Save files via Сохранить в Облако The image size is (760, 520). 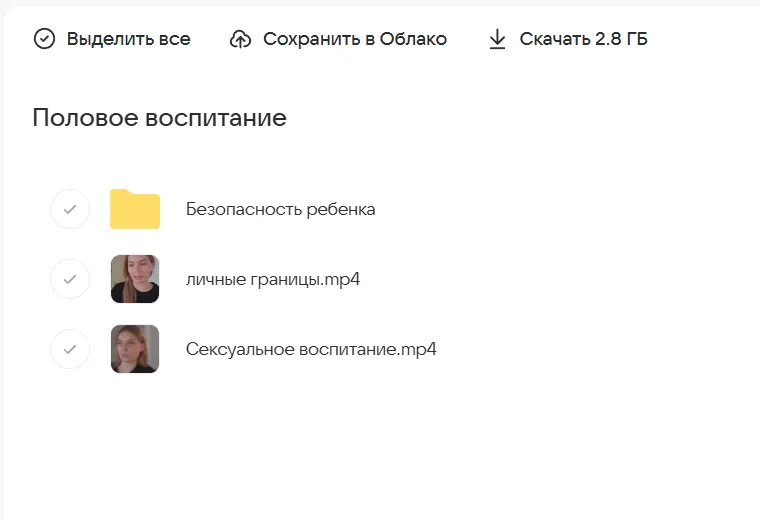click(x=354, y=39)
